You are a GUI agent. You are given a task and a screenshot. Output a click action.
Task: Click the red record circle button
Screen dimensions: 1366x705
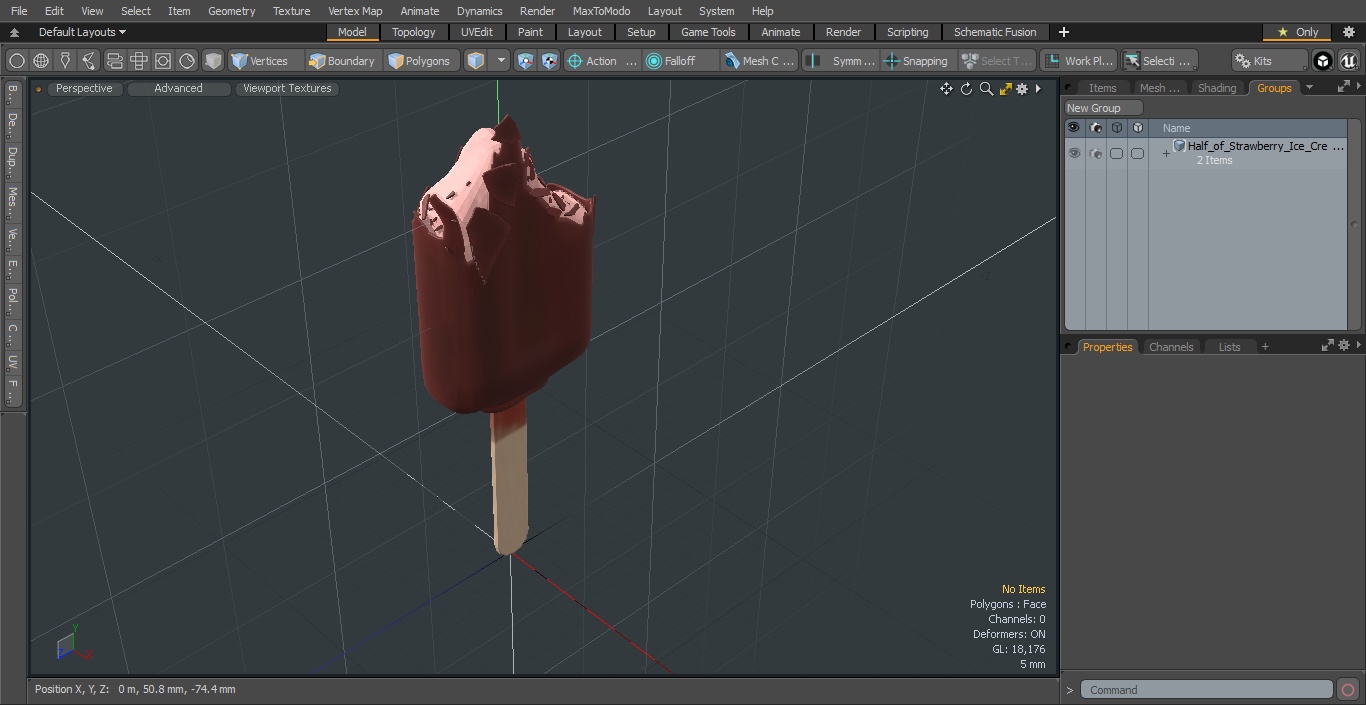point(1347,690)
